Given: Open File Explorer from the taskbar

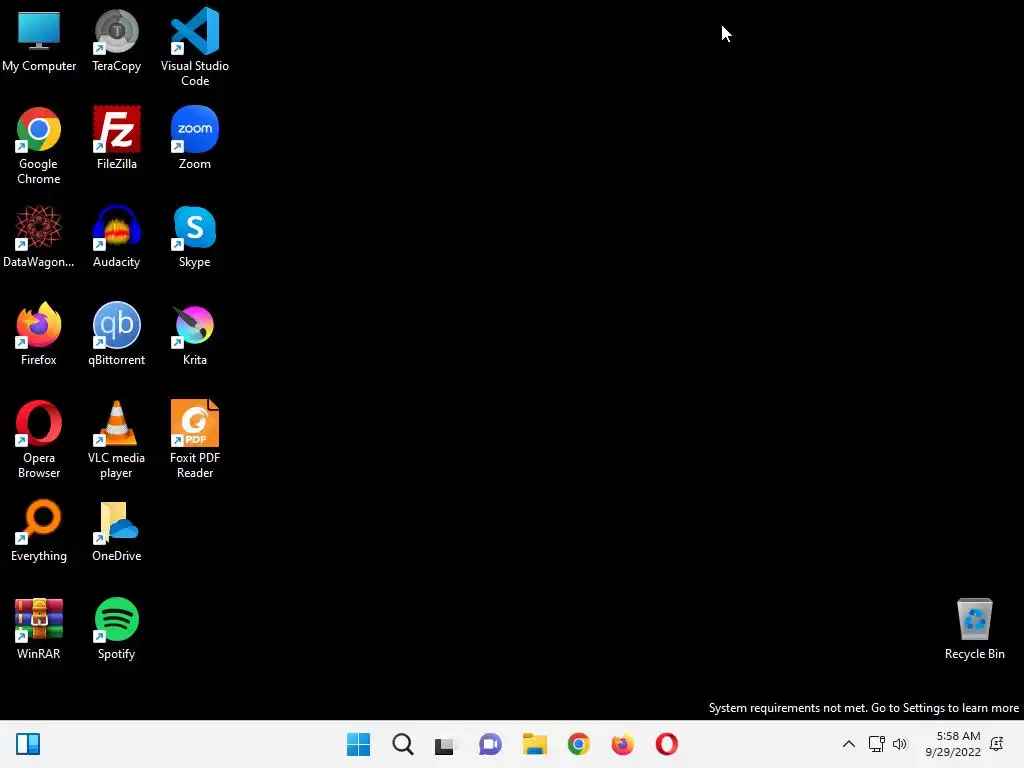Looking at the screenshot, I should click(534, 744).
